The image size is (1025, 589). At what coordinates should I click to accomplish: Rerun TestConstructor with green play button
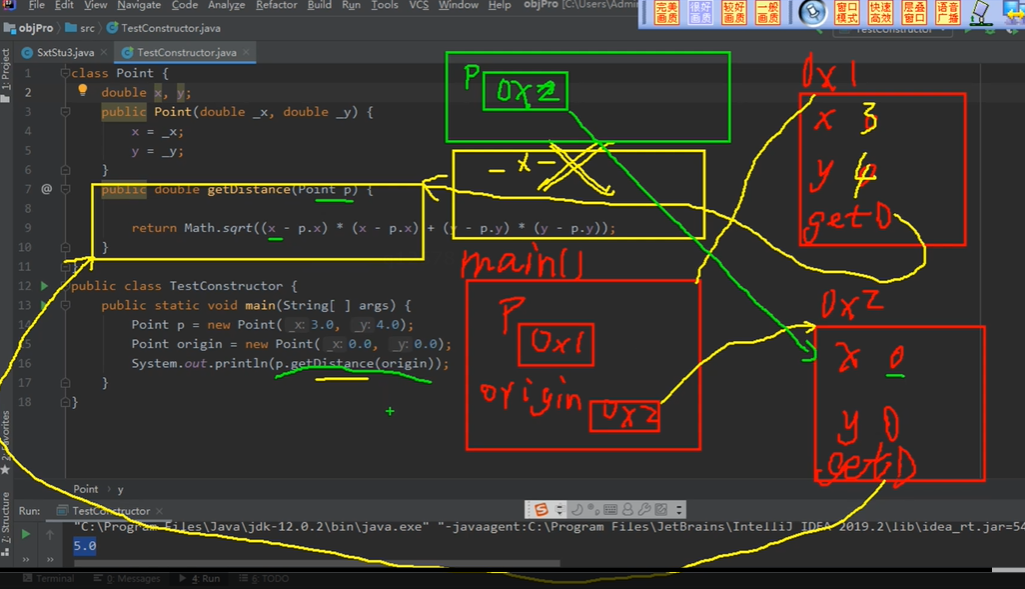[25, 534]
